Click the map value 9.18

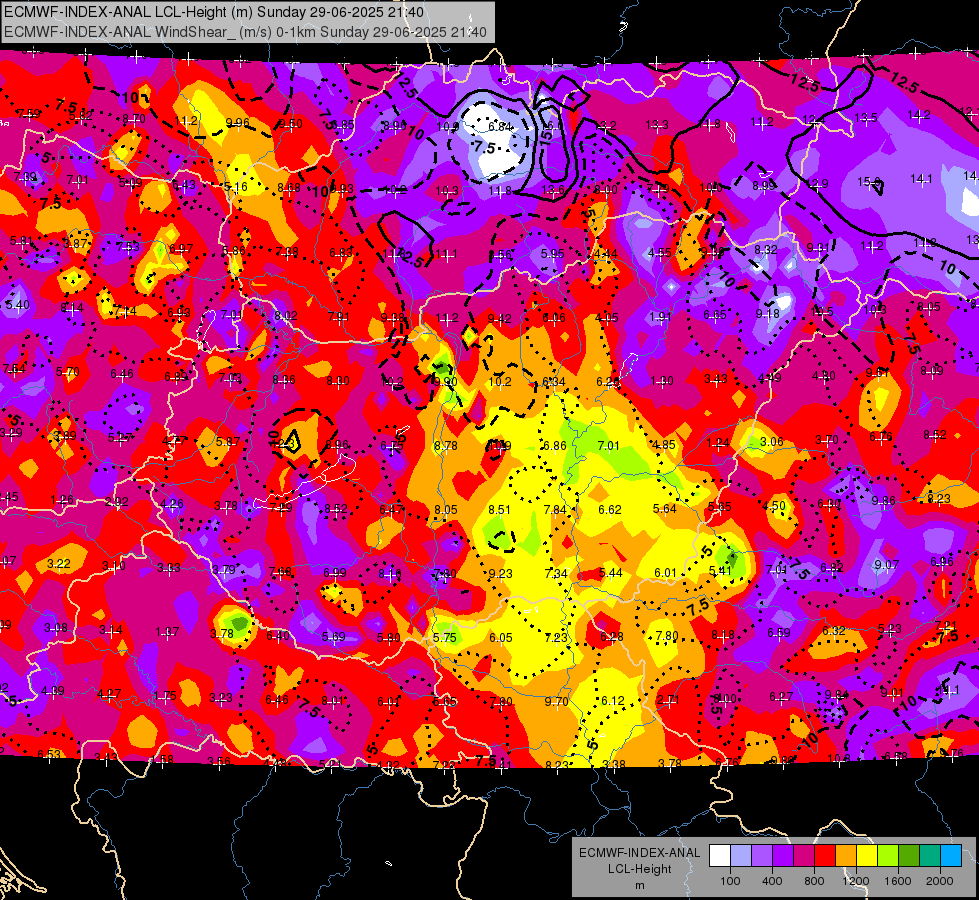point(767,314)
